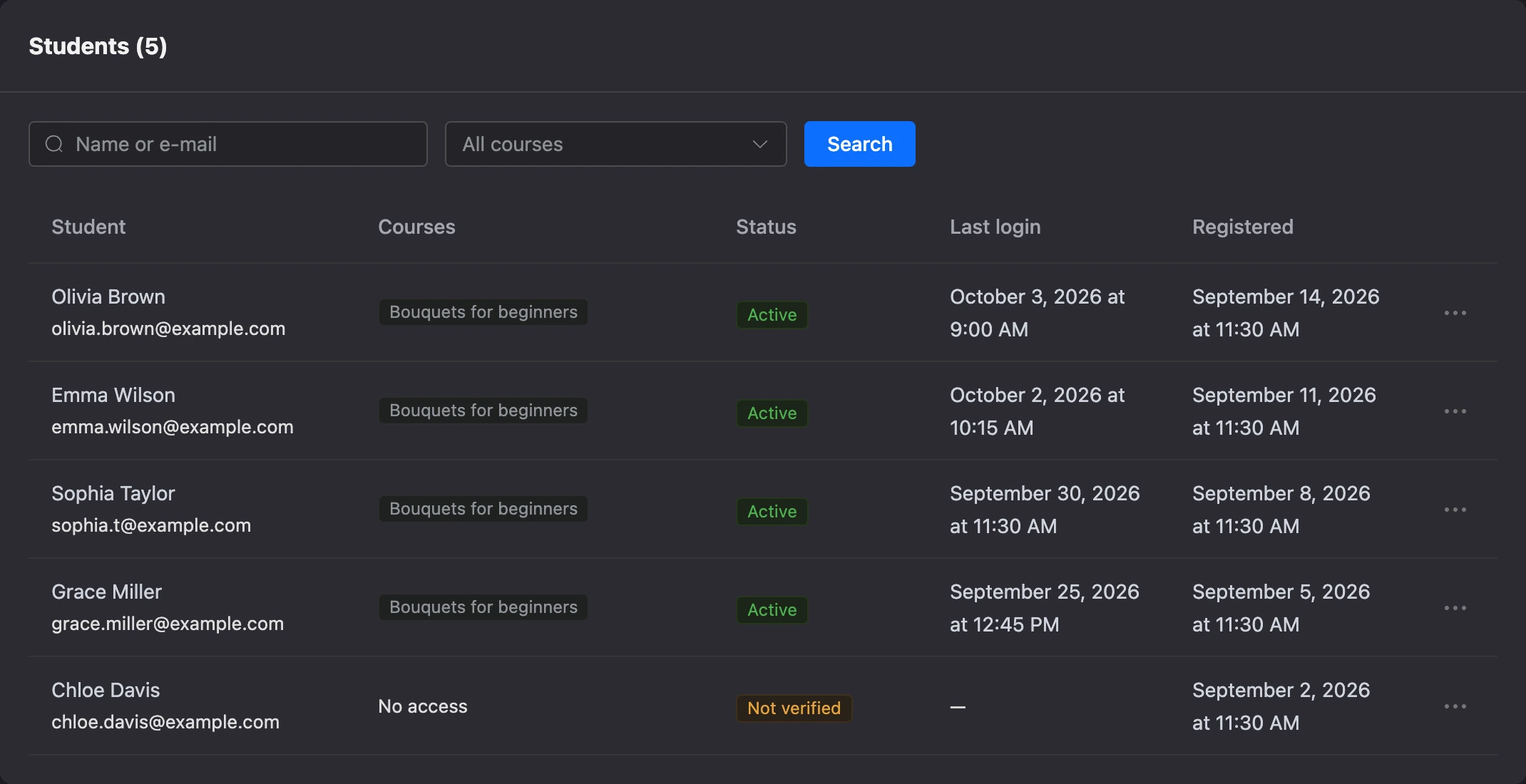Click the blue Search button

click(859, 144)
